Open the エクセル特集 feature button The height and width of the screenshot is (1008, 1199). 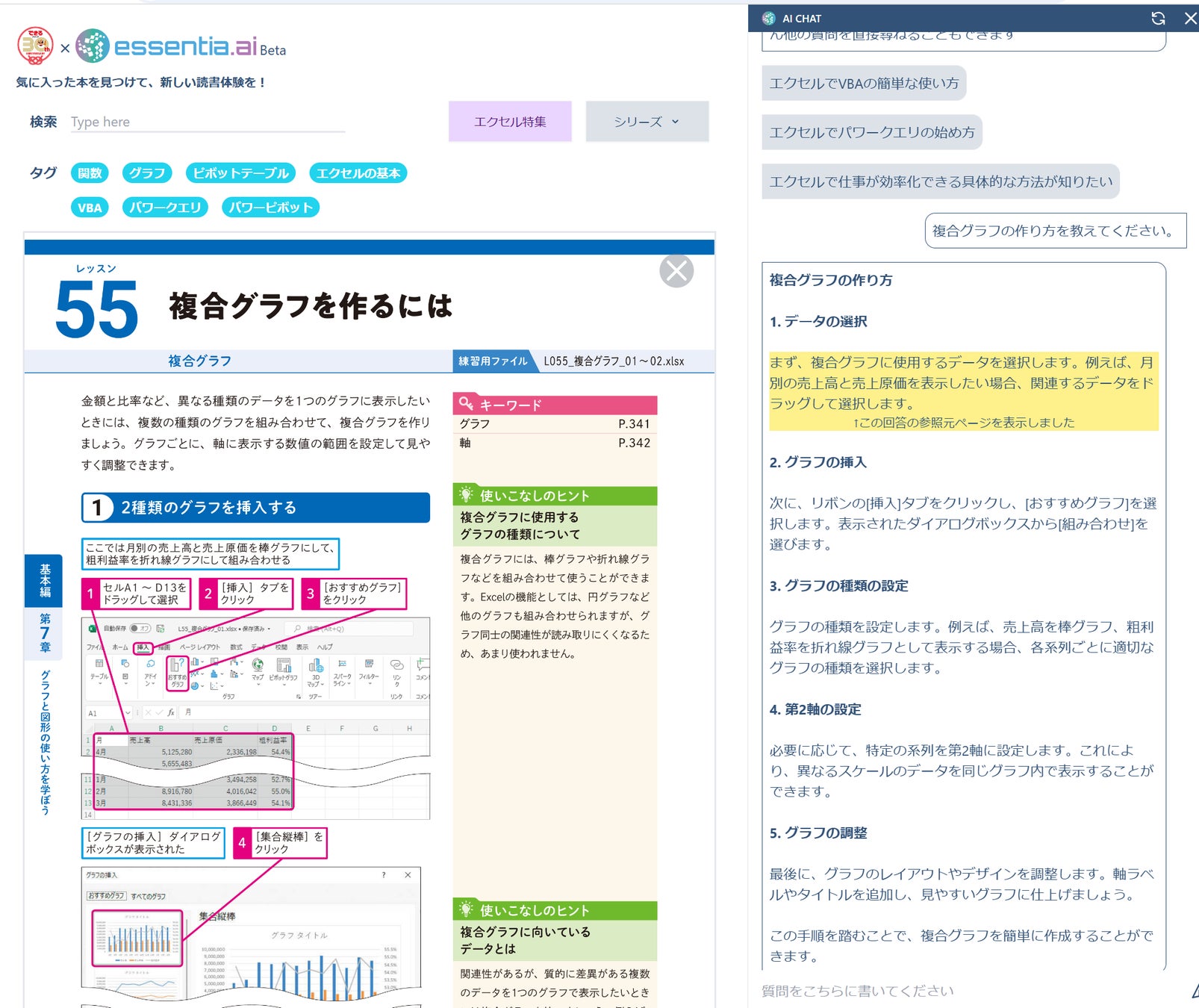click(x=510, y=122)
